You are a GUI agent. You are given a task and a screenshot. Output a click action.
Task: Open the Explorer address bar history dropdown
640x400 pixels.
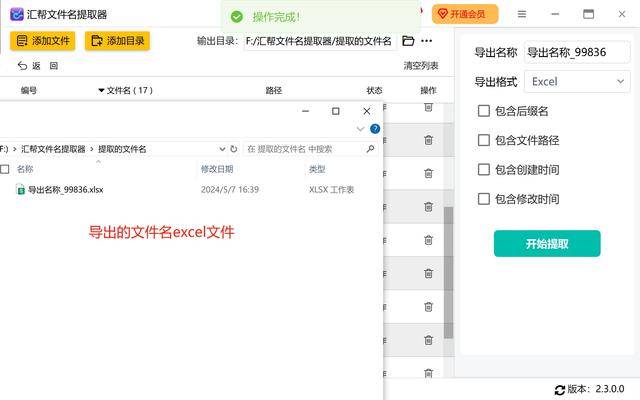[x=222, y=149]
